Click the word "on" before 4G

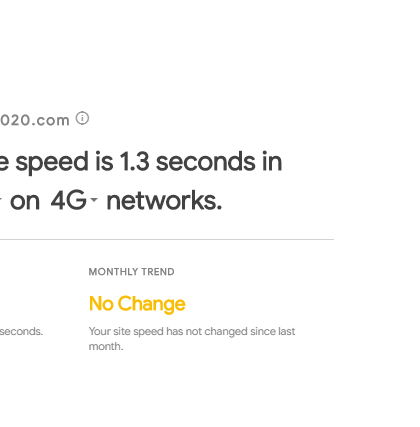[25, 202]
